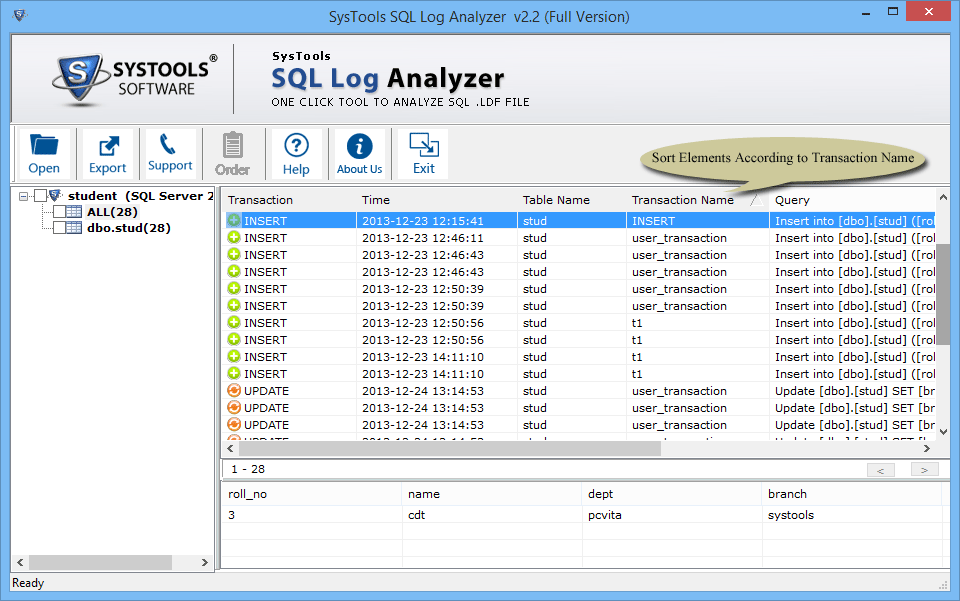
Task: Click the systools branch value cell
Action: 852,515
